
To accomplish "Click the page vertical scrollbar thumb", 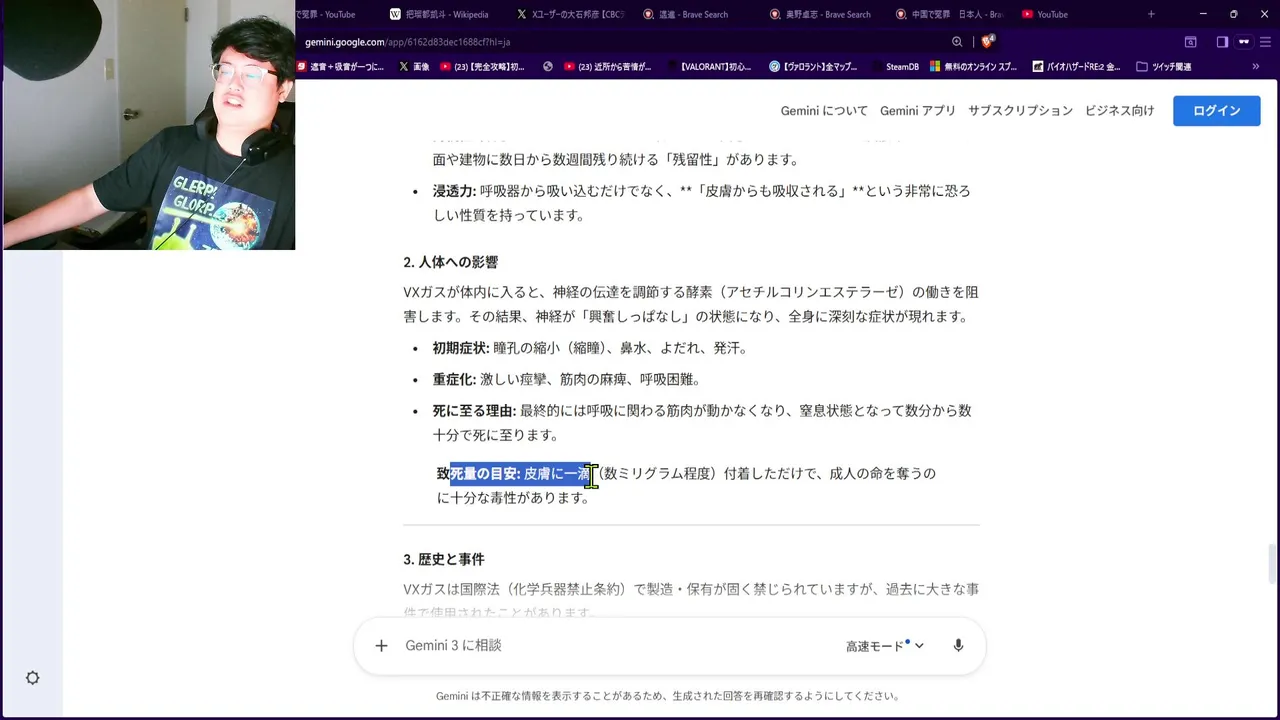I will [x=1271, y=563].
